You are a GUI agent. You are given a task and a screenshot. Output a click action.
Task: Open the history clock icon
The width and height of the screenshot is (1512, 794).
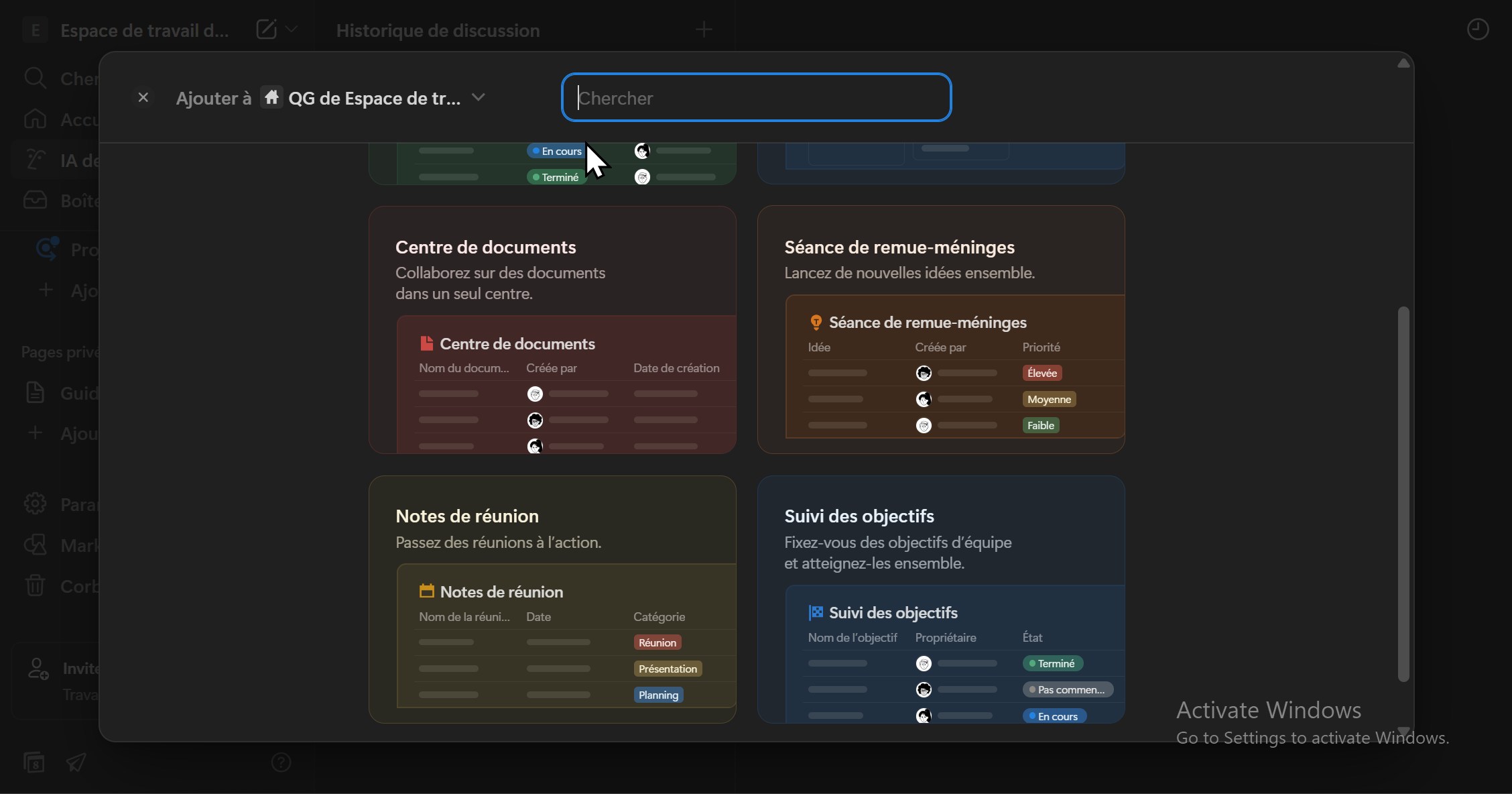coord(1477,30)
